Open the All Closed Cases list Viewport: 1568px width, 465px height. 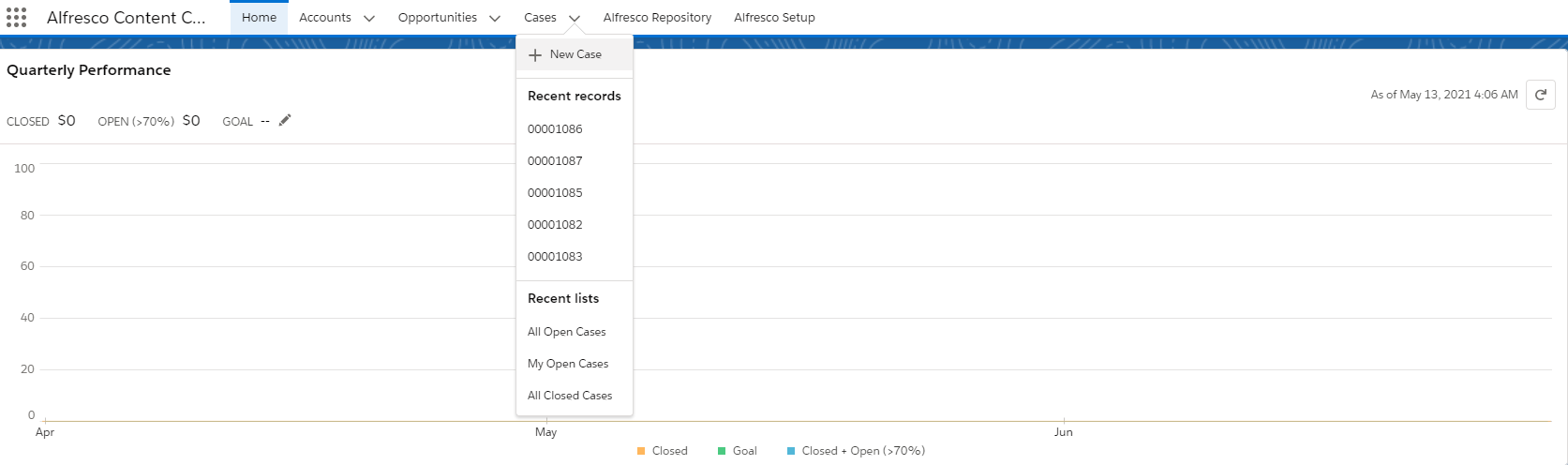coord(570,396)
